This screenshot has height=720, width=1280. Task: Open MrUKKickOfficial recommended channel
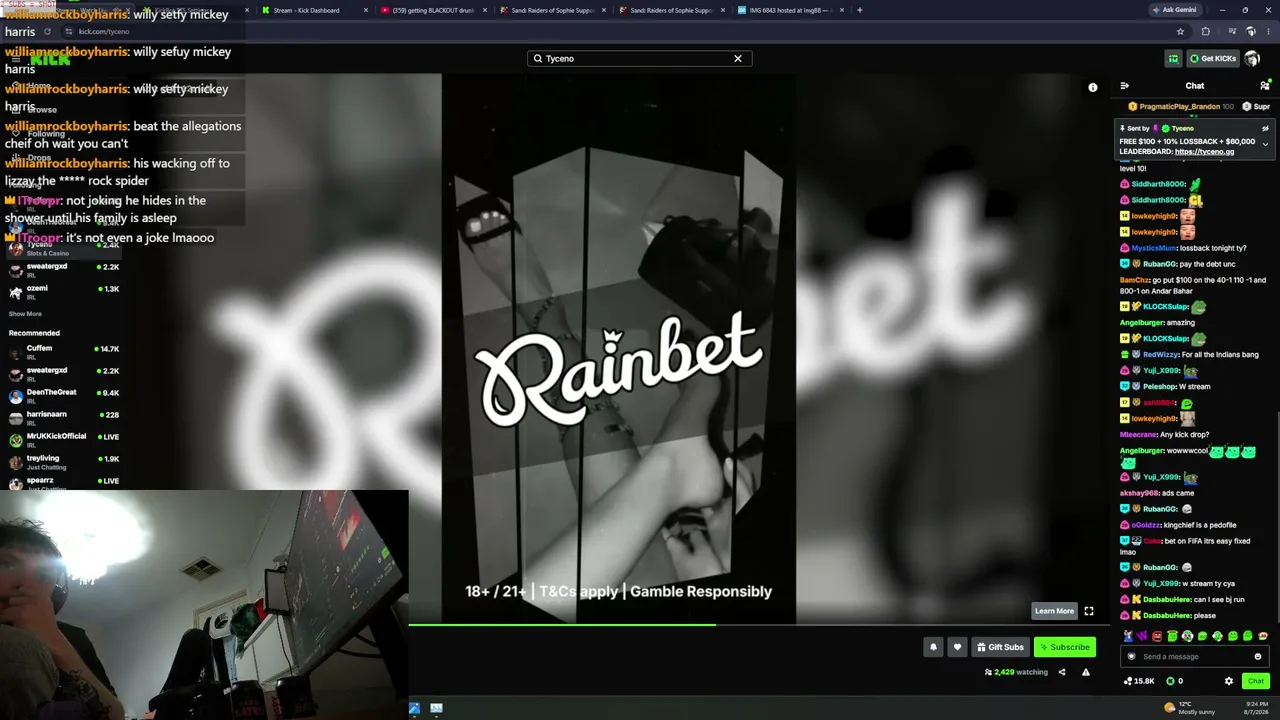[x=64, y=440]
